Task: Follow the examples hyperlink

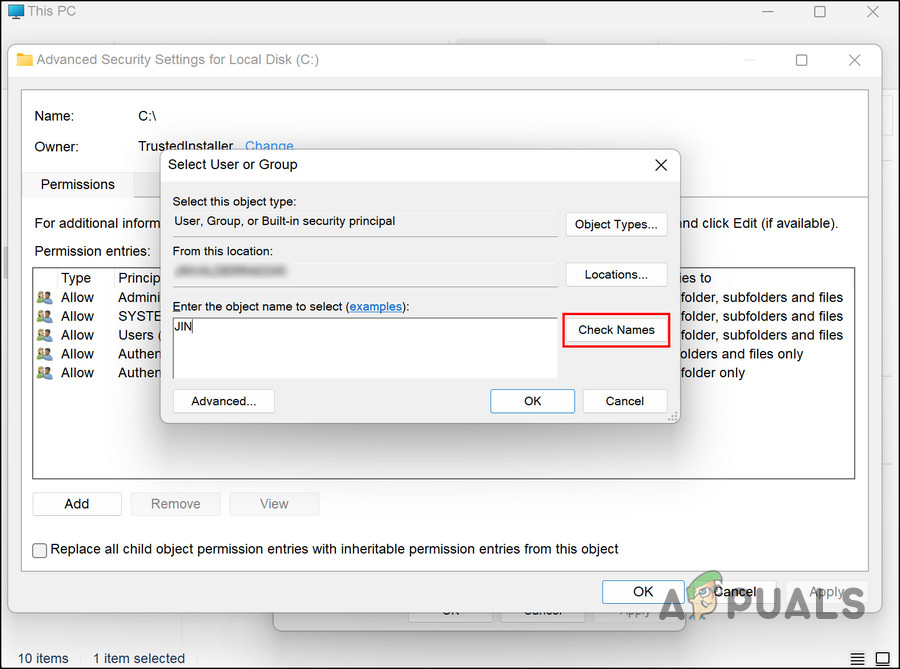Action: (x=375, y=307)
